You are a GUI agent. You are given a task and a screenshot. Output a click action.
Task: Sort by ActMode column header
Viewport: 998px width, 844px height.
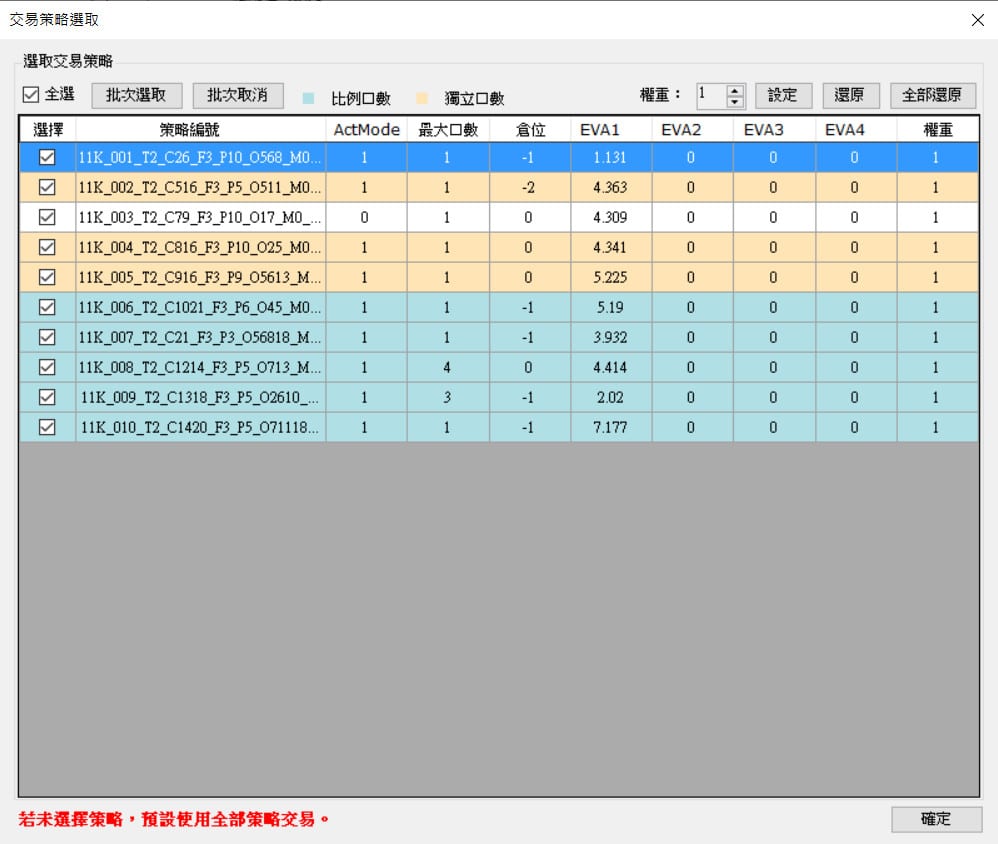pyautogui.click(x=366, y=130)
